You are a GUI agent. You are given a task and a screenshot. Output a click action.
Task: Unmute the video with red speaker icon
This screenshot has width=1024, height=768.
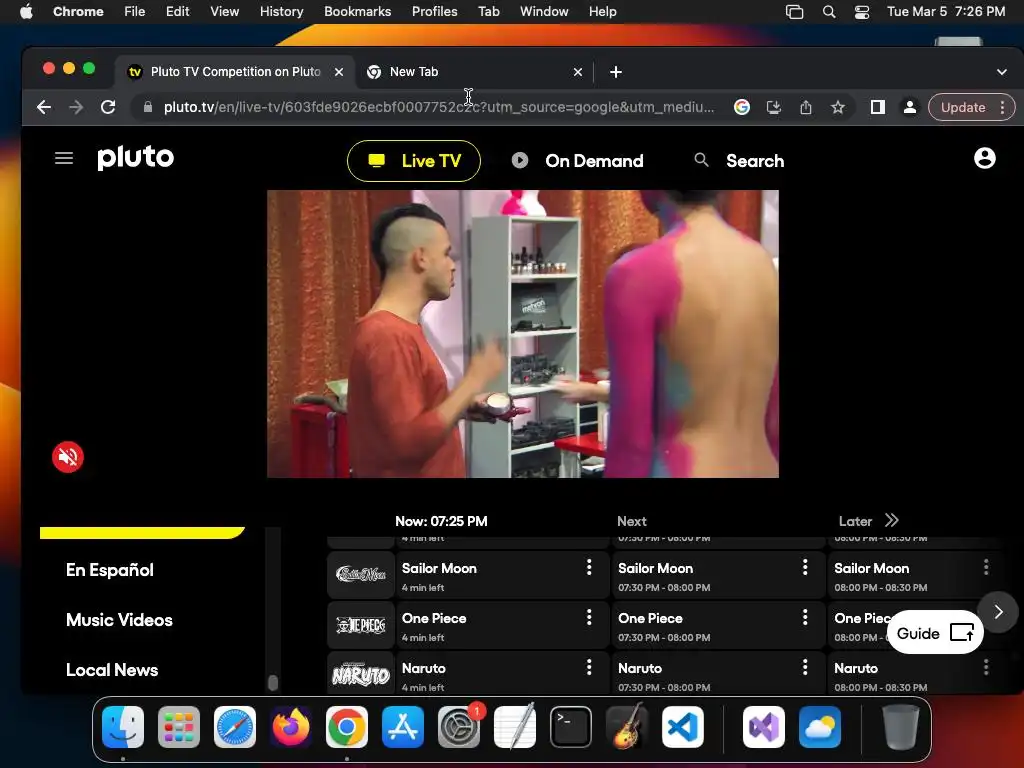point(68,457)
